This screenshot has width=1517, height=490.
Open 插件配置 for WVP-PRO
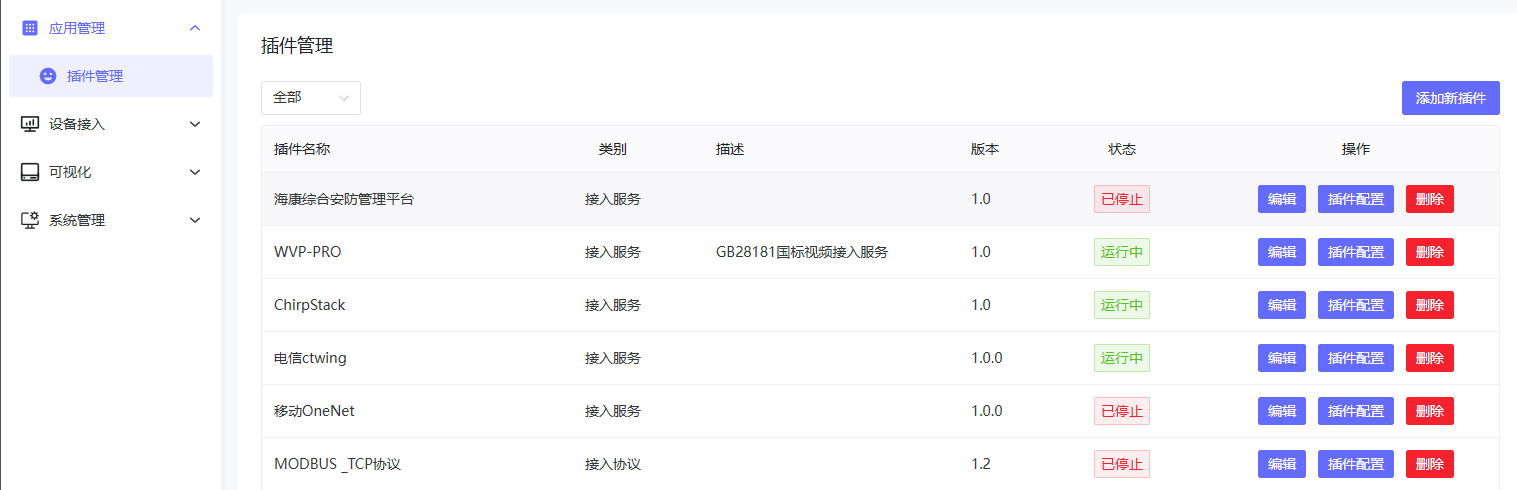point(1355,252)
